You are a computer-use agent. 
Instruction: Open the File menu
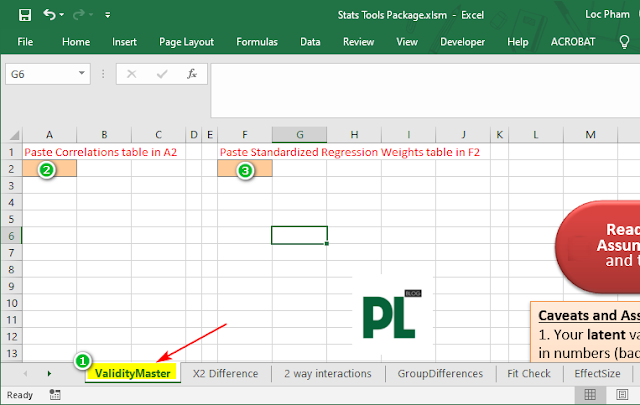click(25, 42)
